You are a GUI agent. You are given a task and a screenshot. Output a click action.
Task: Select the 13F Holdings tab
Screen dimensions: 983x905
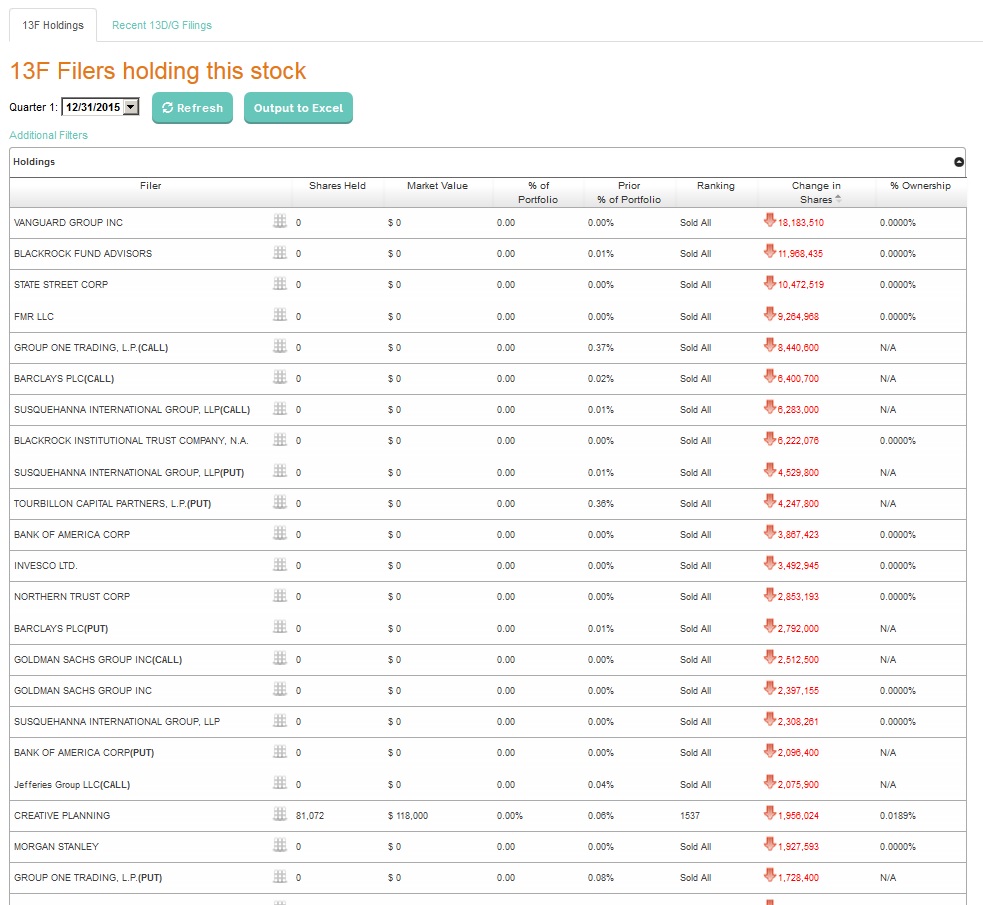(x=53, y=25)
